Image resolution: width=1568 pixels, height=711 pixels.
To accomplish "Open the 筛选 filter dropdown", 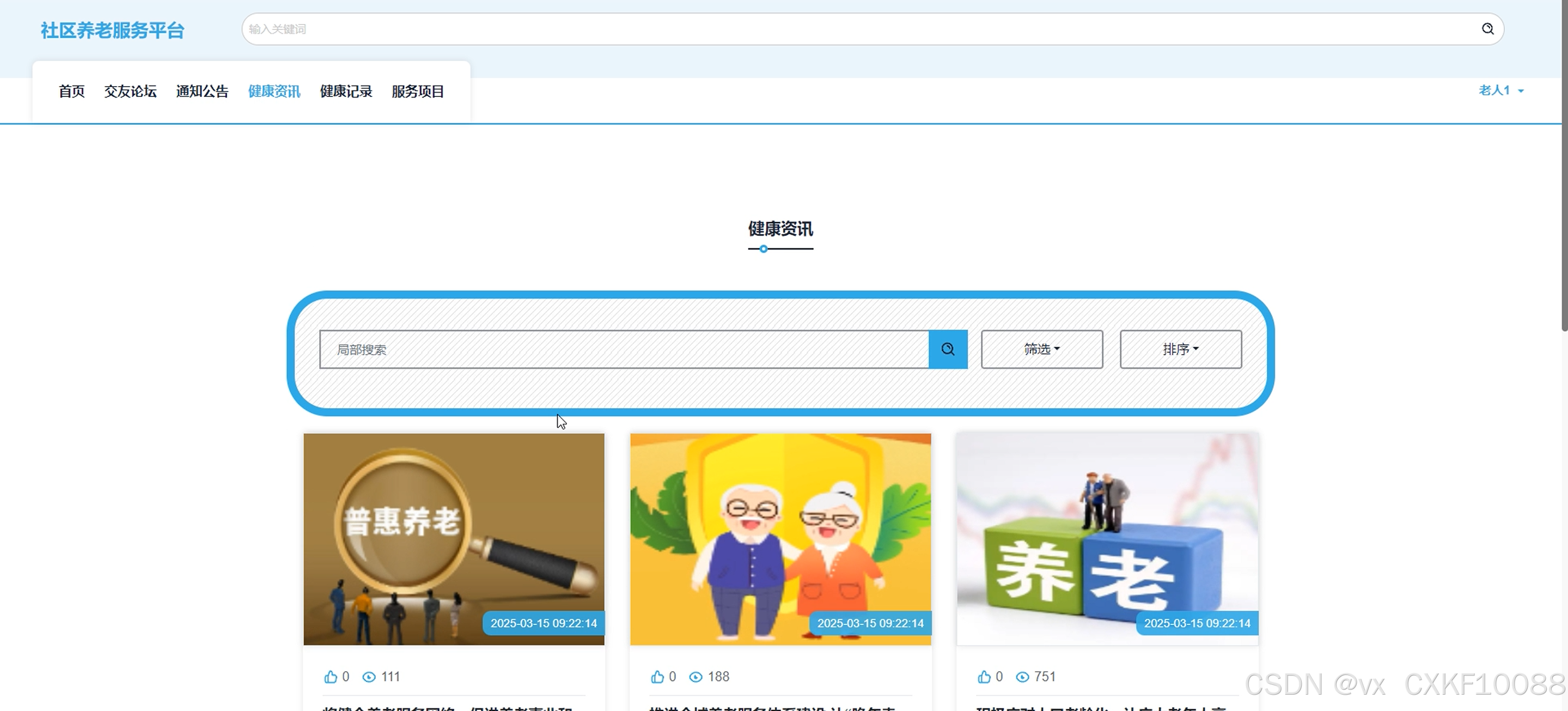I will (x=1041, y=349).
